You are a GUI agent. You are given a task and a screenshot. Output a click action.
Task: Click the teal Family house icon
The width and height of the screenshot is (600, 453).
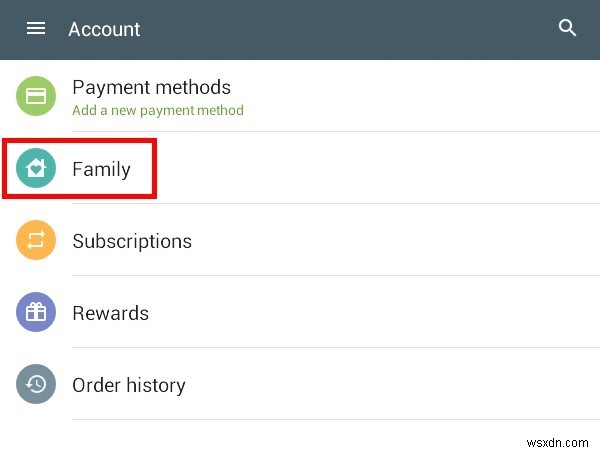36,169
